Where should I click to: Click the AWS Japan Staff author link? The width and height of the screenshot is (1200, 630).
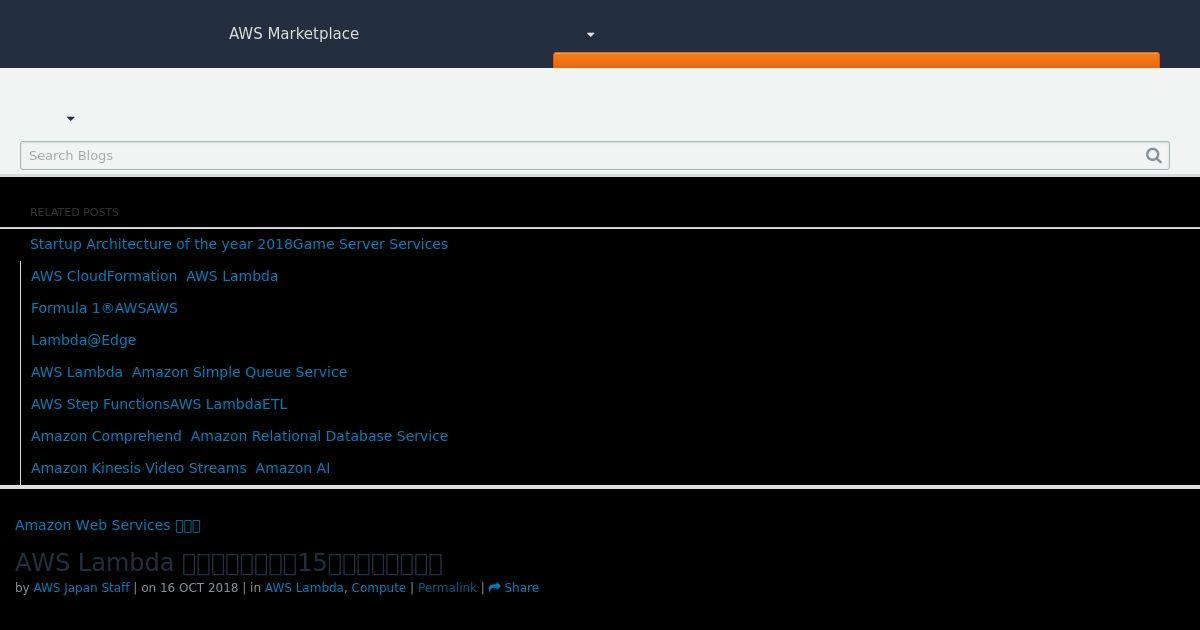pos(81,588)
